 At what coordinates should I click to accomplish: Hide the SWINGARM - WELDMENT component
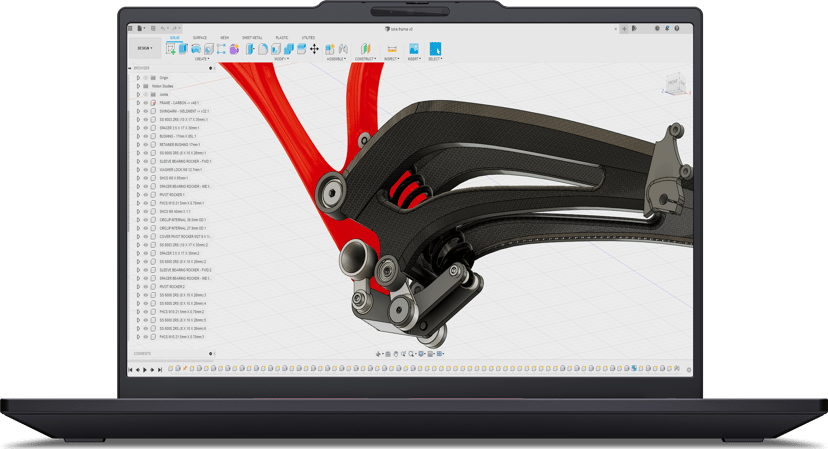pos(146,111)
